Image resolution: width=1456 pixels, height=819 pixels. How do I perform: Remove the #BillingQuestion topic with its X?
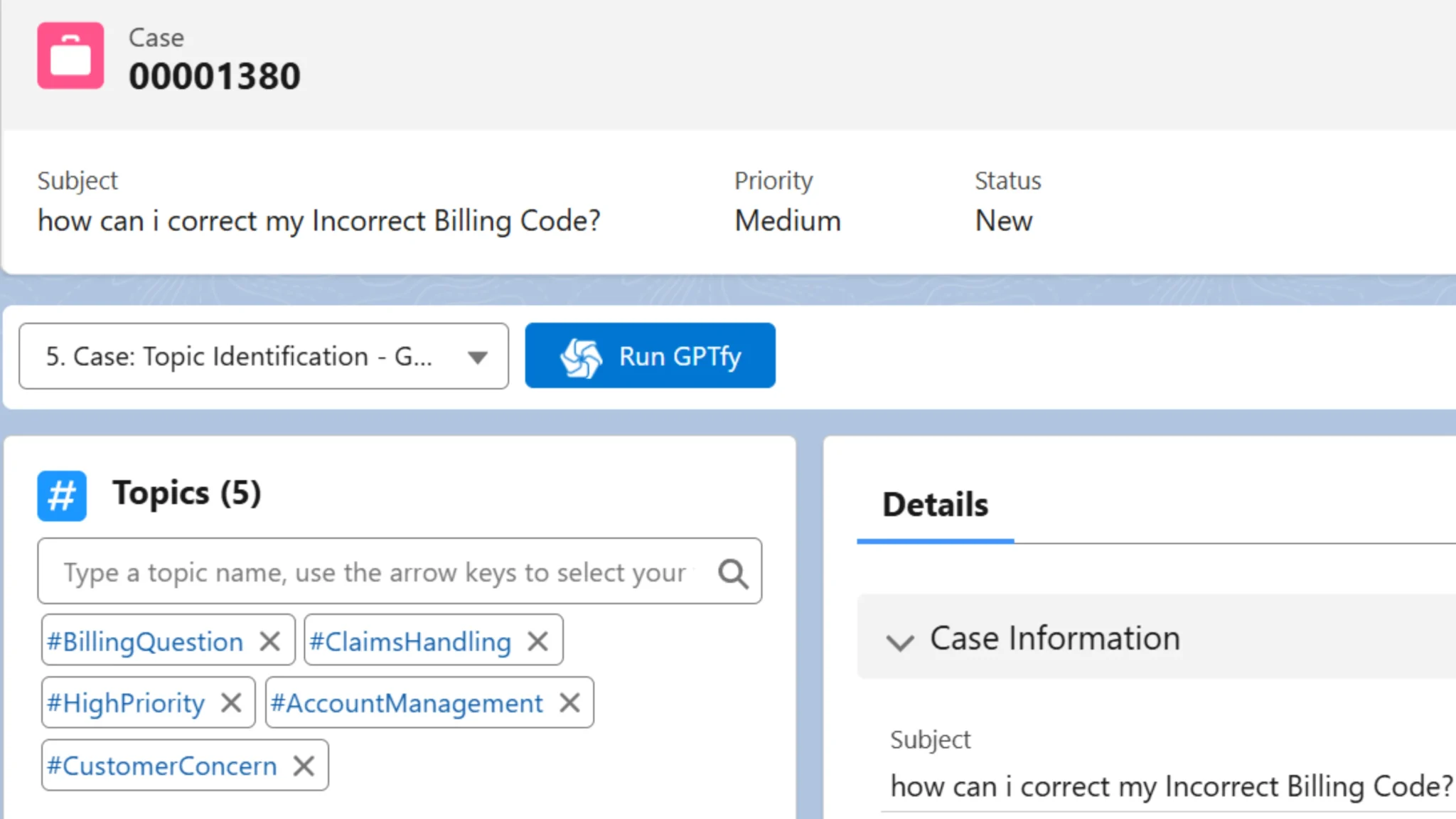pyautogui.click(x=269, y=641)
